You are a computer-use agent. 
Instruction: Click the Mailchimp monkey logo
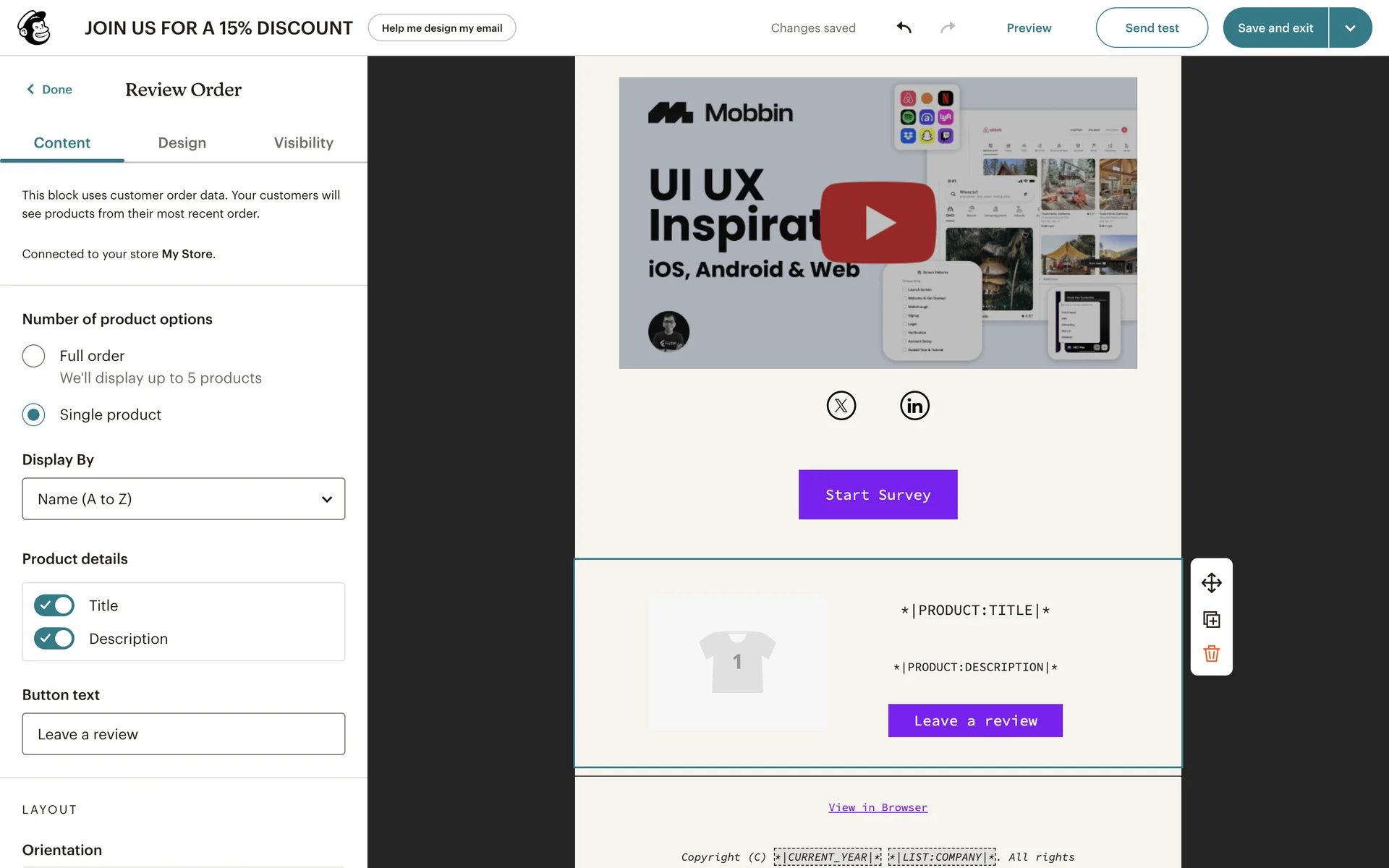[34, 27]
